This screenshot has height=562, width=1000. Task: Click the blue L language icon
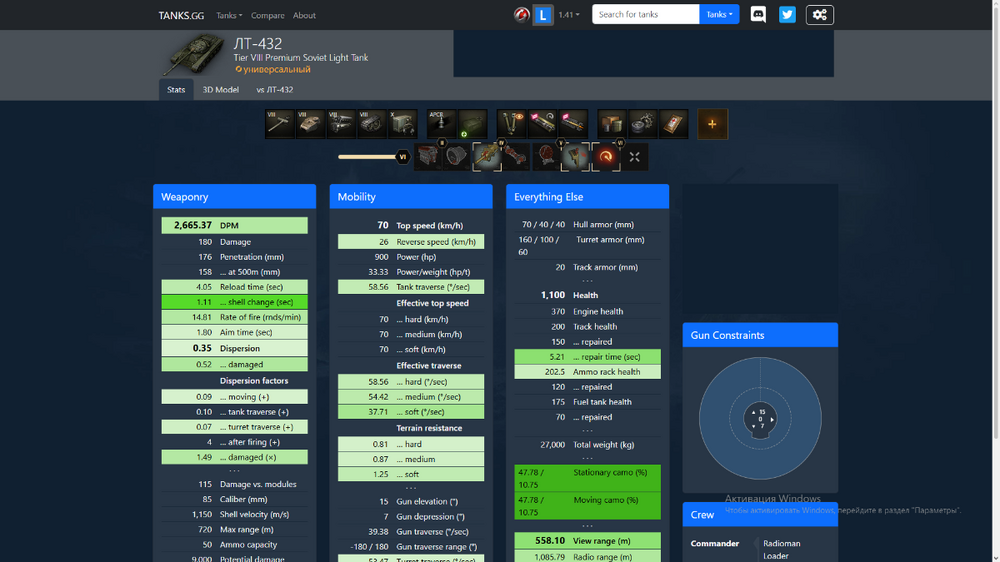[543, 15]
